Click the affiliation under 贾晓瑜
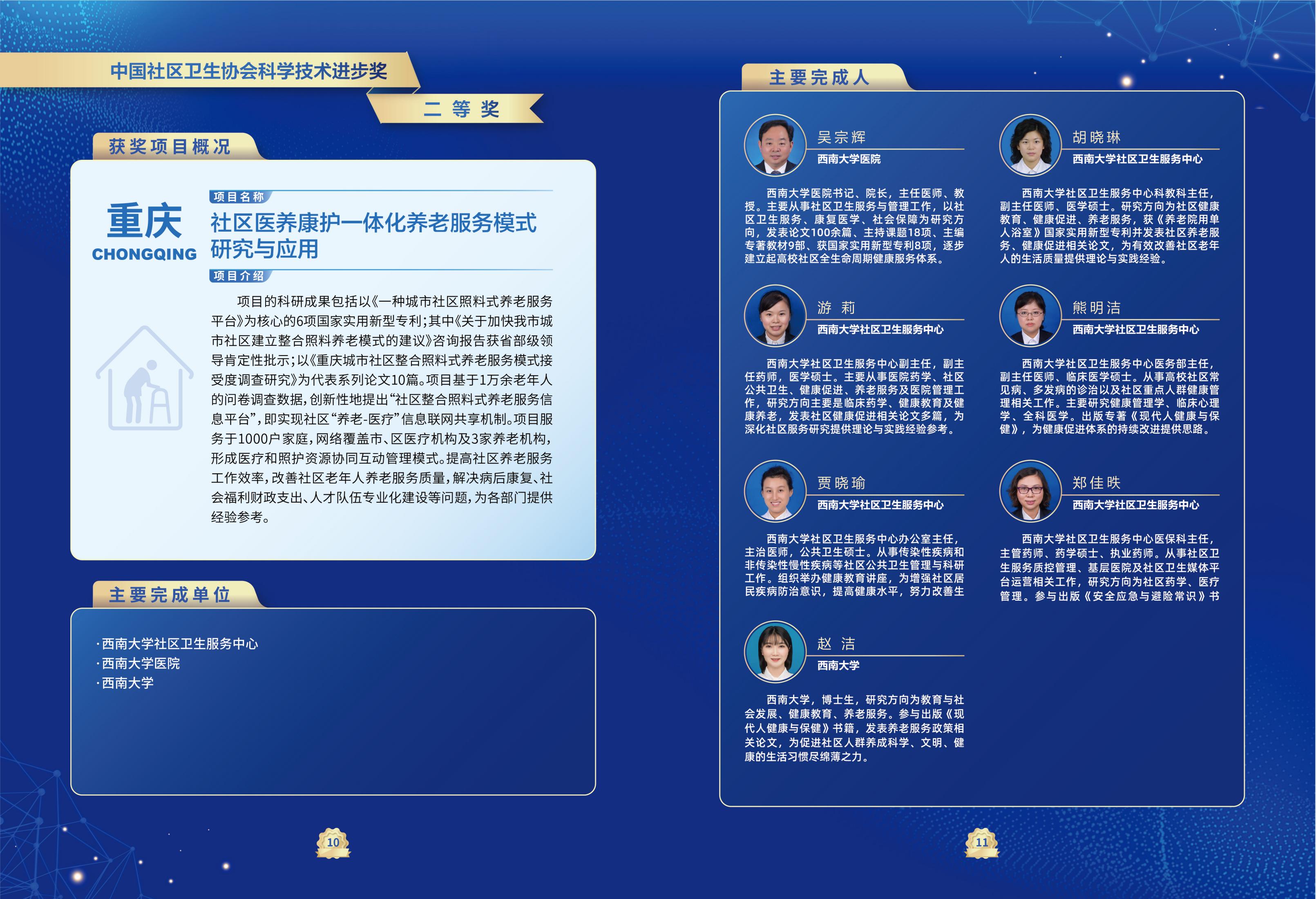The image size is (1316, 899). point(880,505)
